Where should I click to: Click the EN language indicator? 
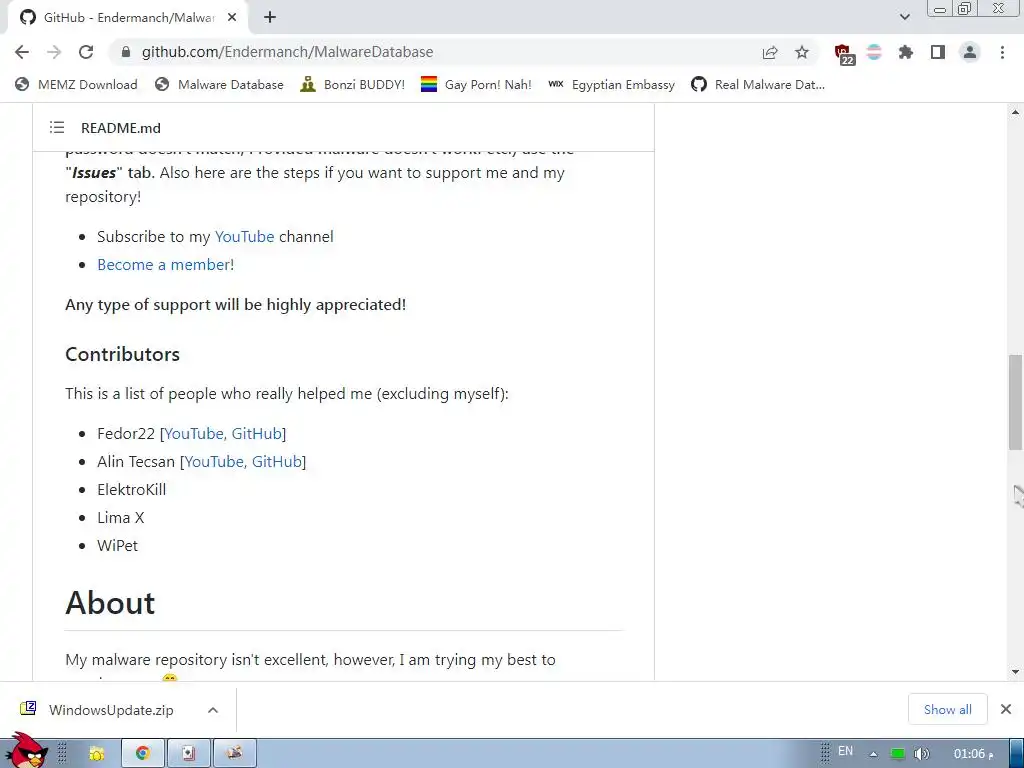[845, 751]
